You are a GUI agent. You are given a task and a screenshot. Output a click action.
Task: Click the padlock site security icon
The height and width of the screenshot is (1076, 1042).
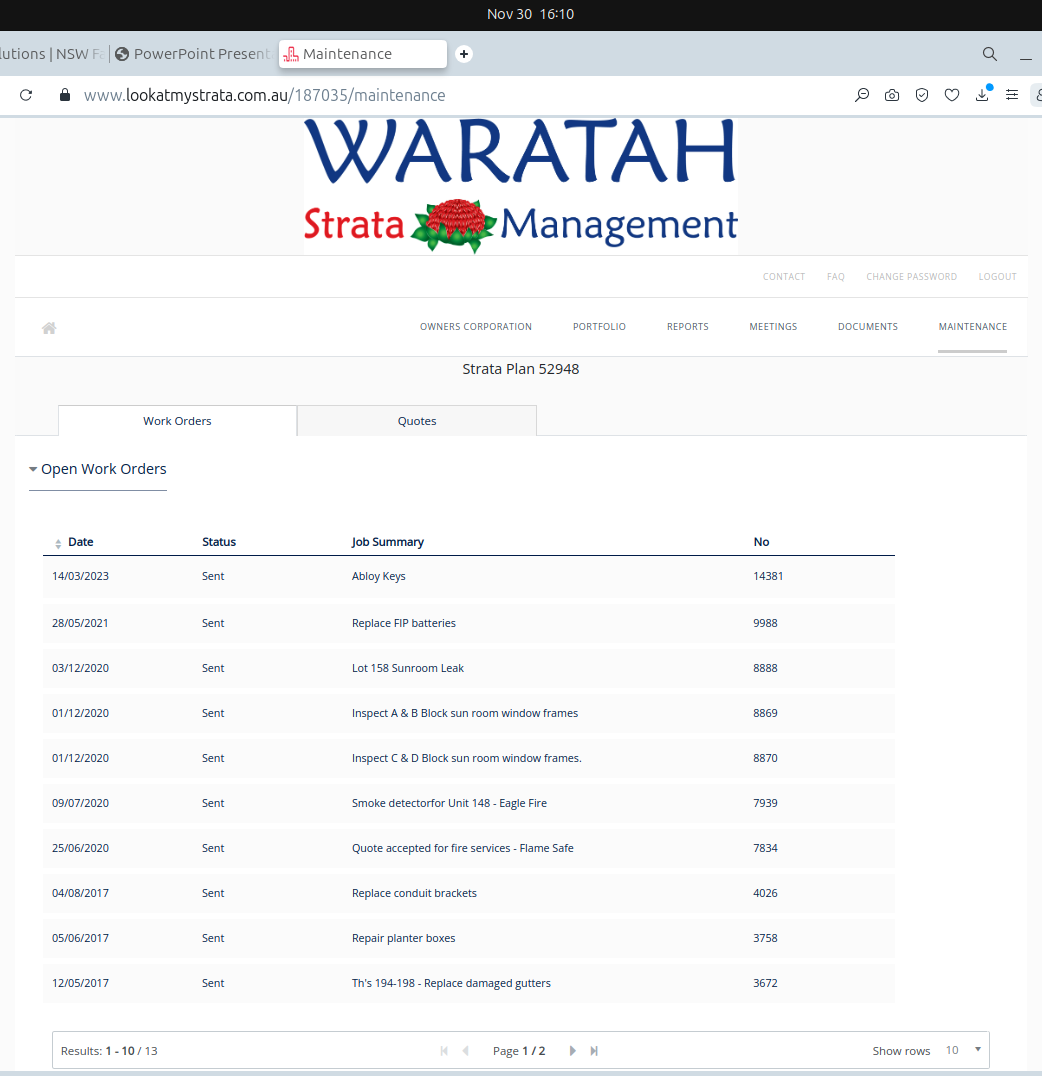tap(65, 95)
